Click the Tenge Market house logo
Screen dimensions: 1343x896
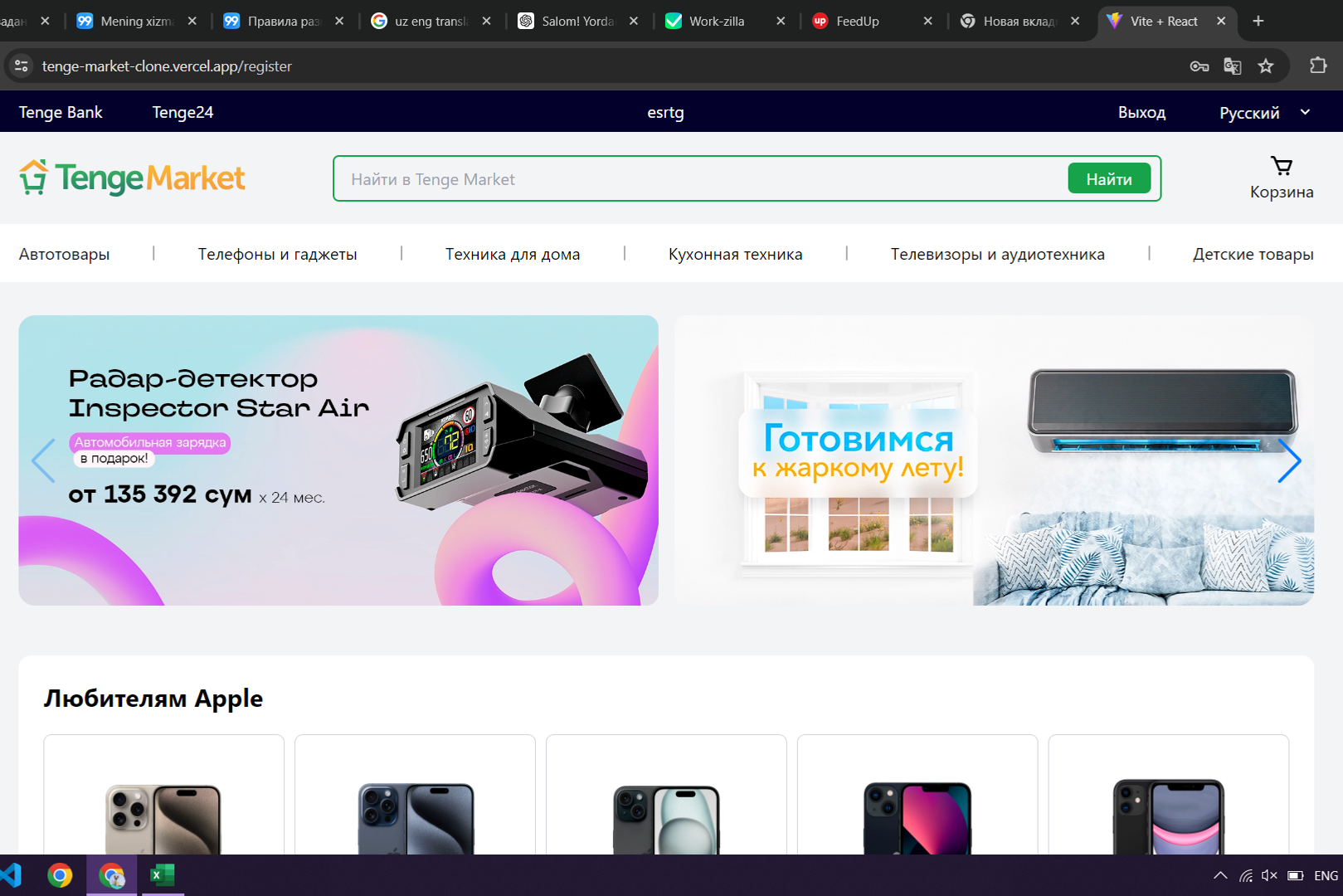[x=34, y=178]
